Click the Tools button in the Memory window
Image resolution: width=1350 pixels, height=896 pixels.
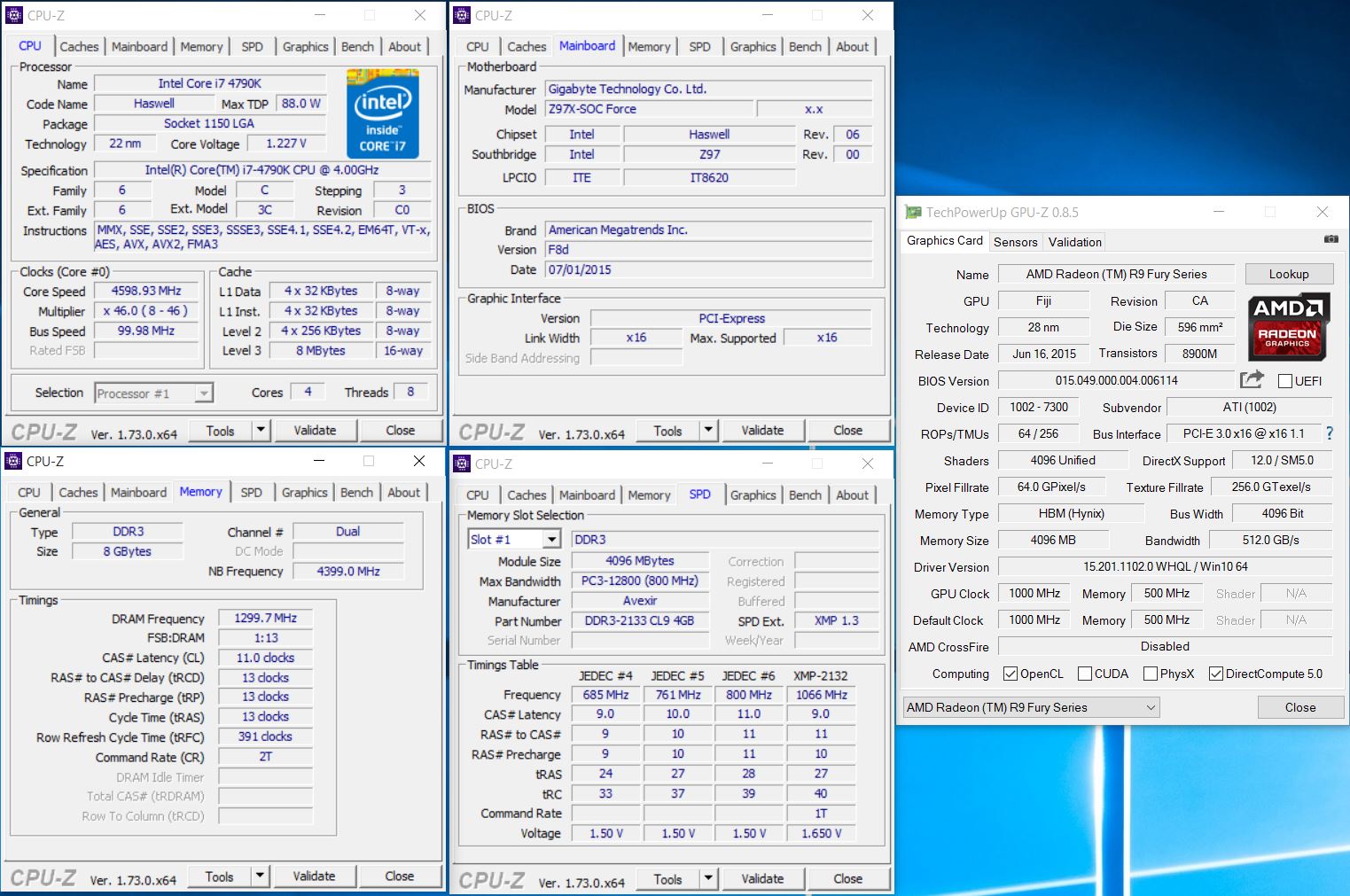220,877
